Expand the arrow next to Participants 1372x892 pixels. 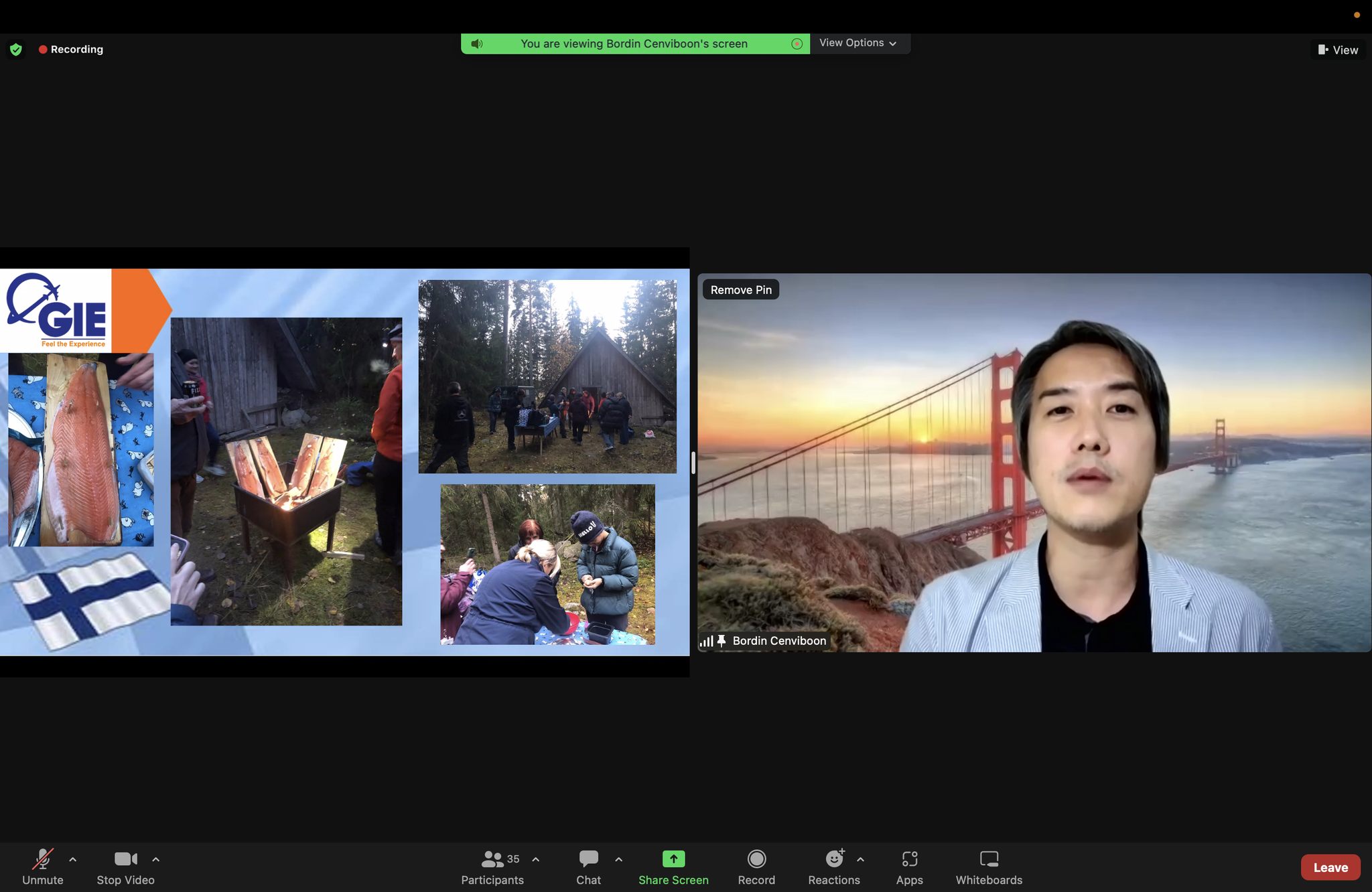(x=535, y=859)
